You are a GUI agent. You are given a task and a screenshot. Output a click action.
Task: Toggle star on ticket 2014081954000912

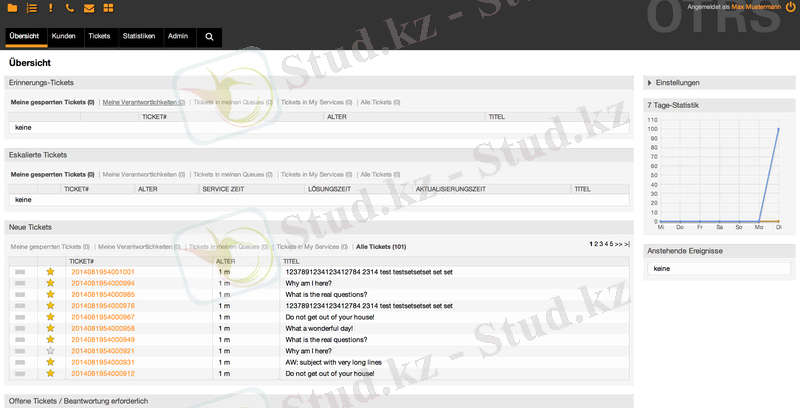point(51,373)
